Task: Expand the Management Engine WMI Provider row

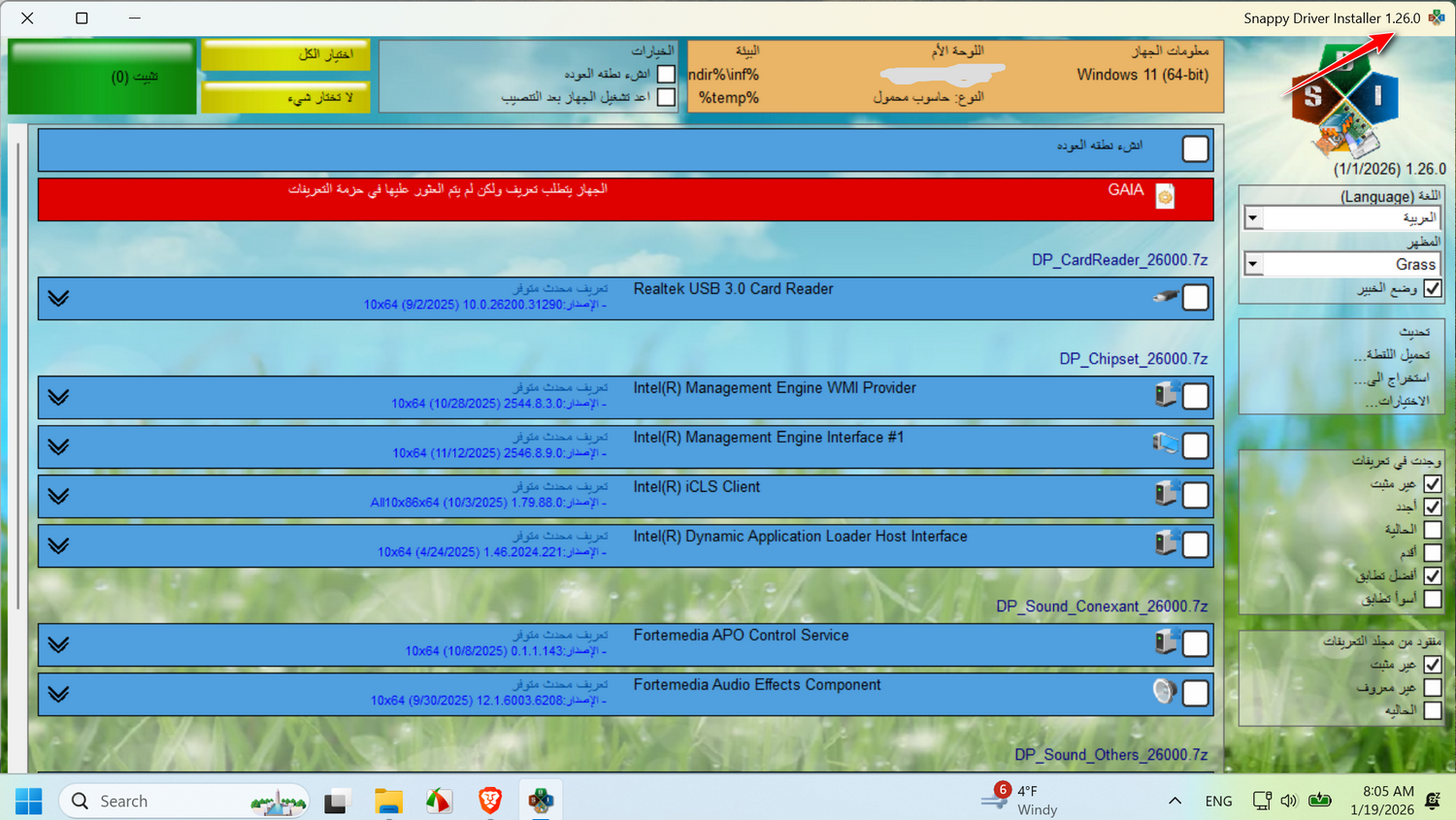Action: [x=58, y=397]
